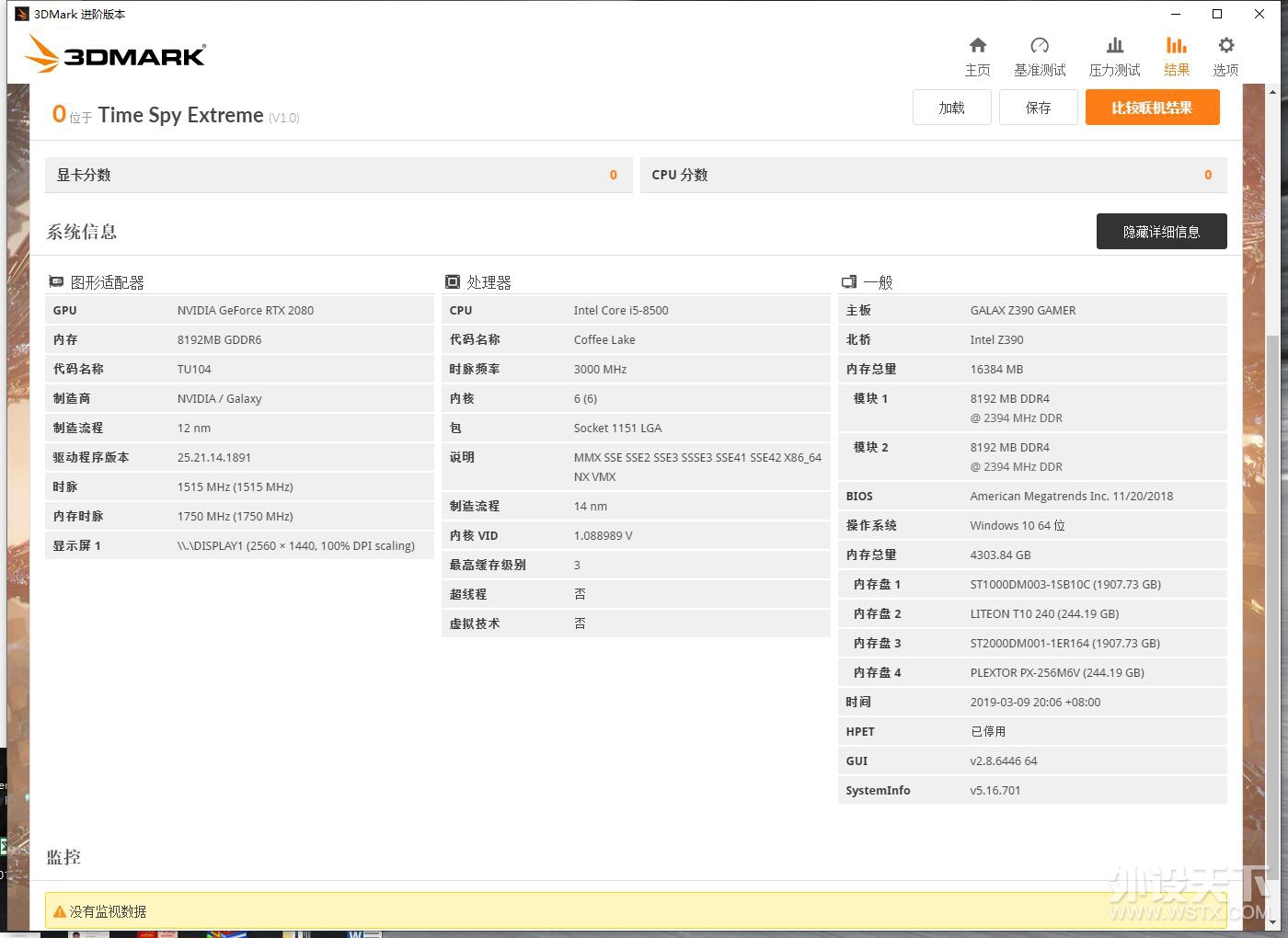The height and width of the screenshot is (938, 1288).
Task: Switch to the 基准测试 tab label
Action: [x=1040, y=70]
